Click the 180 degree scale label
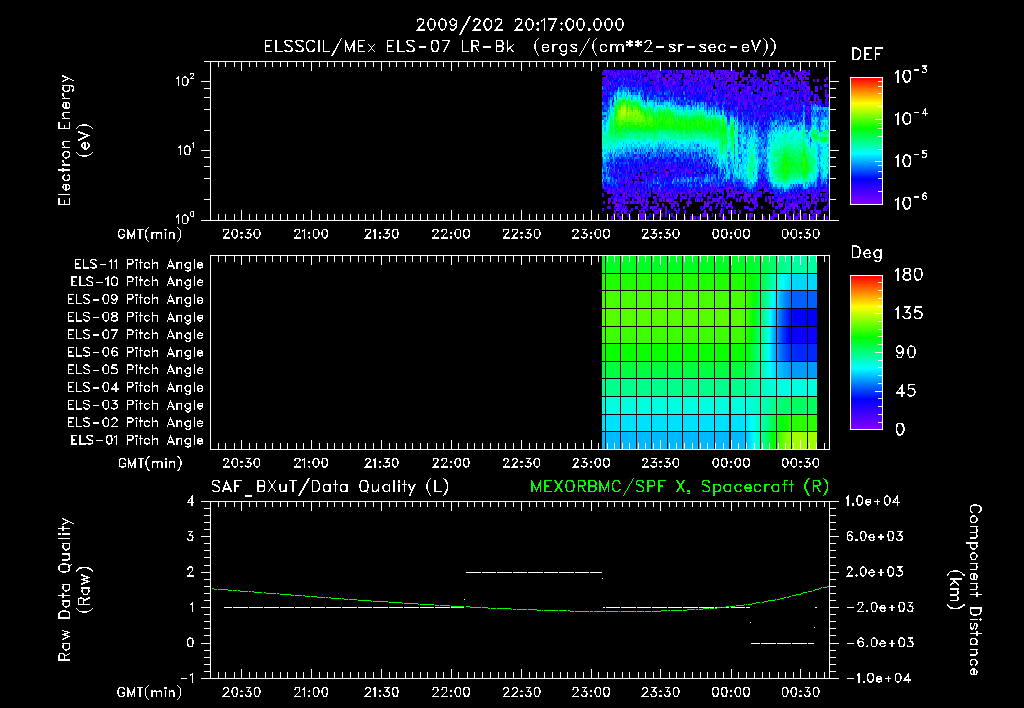This screenshot has width=1024, height=708. pos(908,275)
